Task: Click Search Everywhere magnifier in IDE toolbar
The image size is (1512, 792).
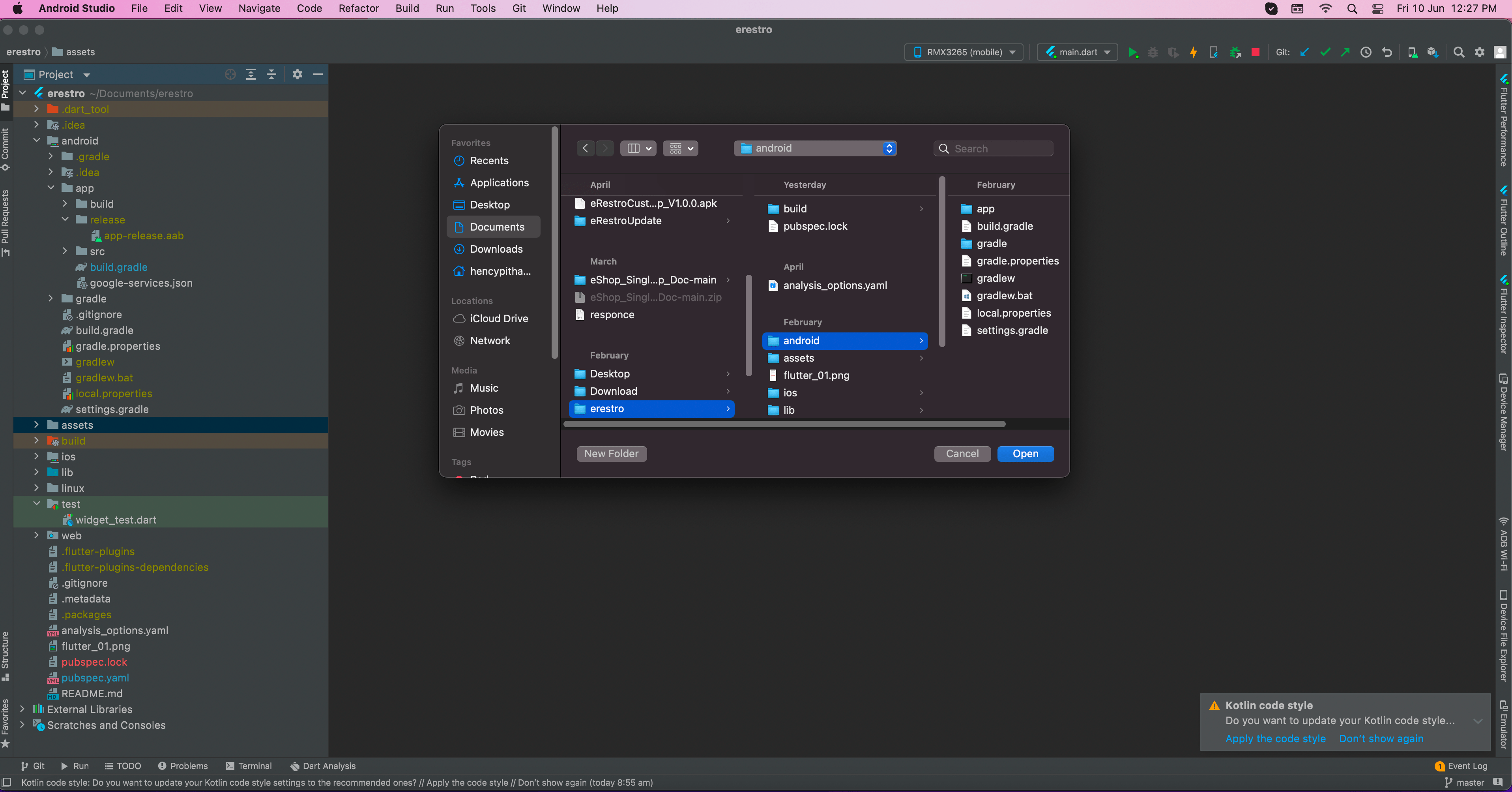Action: pyautogui.click(x=1459, y=52)
